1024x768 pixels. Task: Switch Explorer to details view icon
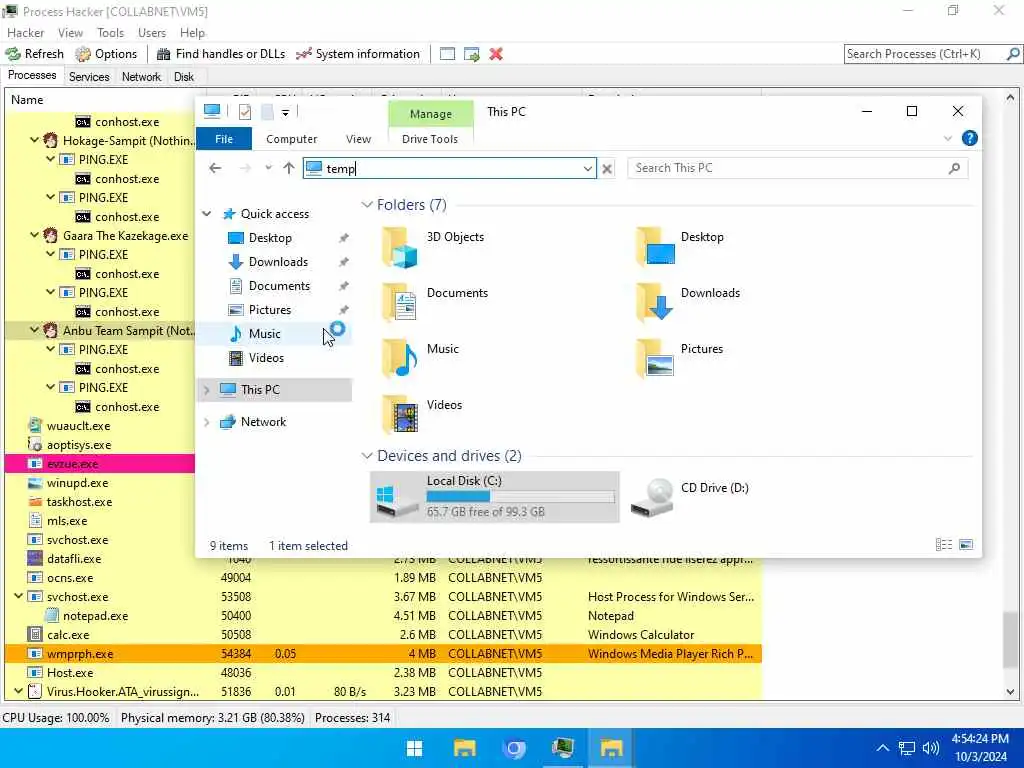click(944, 545)
